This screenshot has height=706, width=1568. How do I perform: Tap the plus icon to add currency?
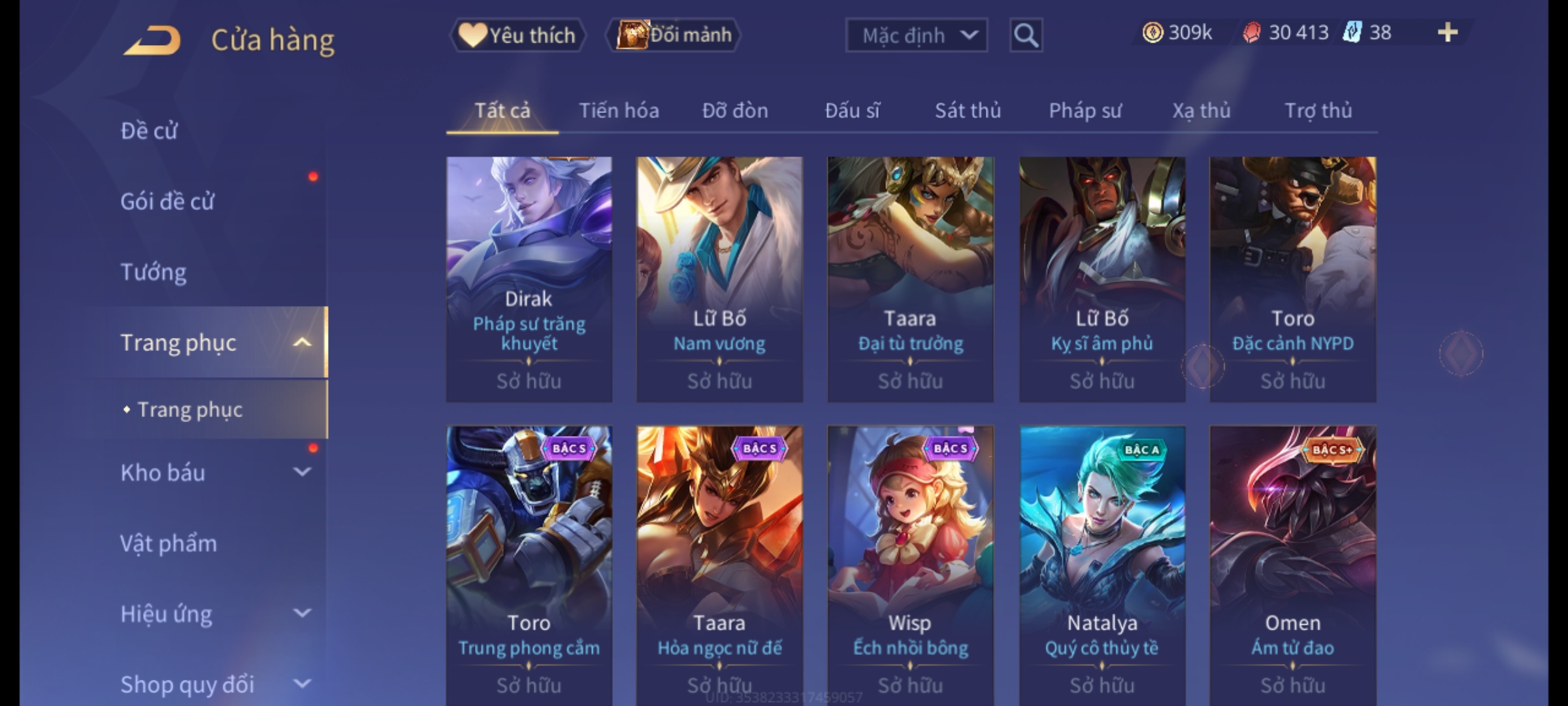point(1448,33)
